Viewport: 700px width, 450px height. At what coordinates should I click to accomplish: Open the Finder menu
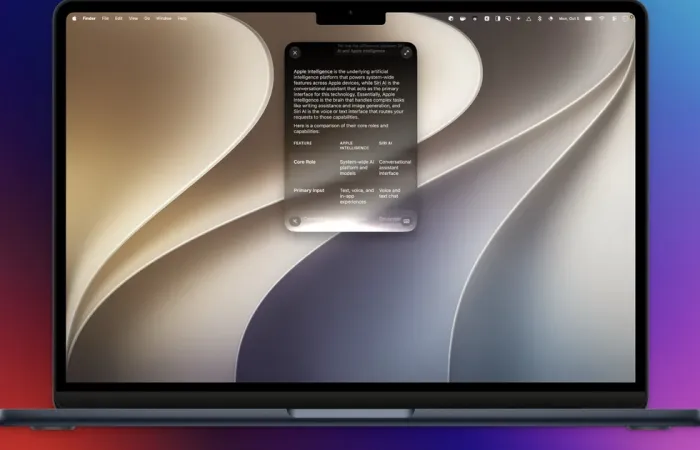click(89, 18)
